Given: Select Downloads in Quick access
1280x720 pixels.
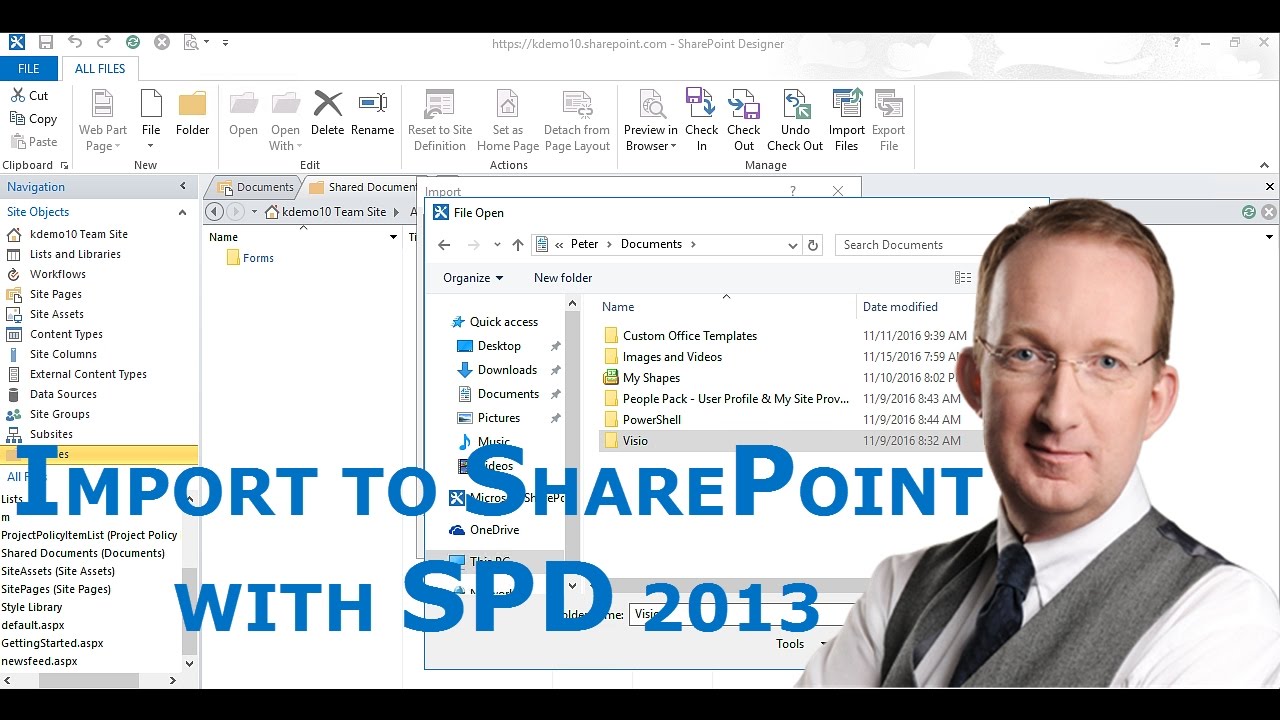Looking at the screenshot, I should click(x=507, y=370).
